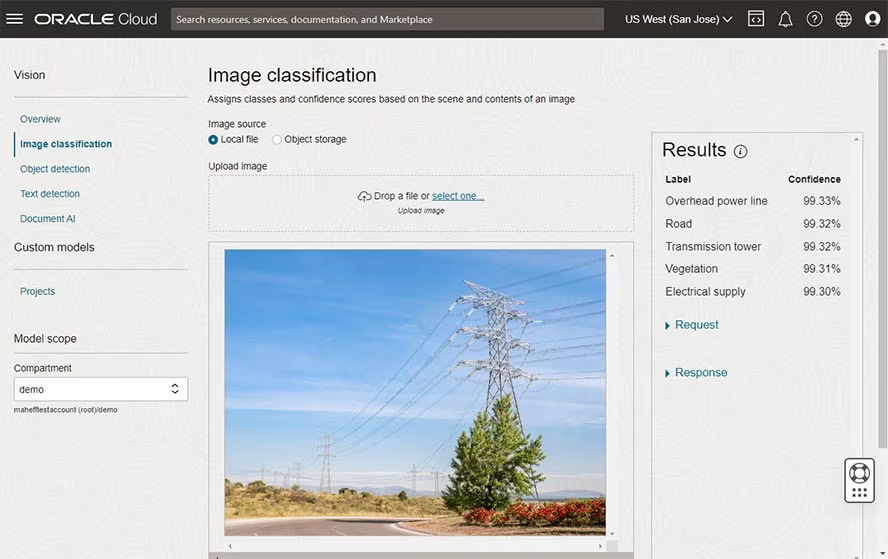
Task: Open the hamburger navigation menu
Action: click(x=15, y=19)
